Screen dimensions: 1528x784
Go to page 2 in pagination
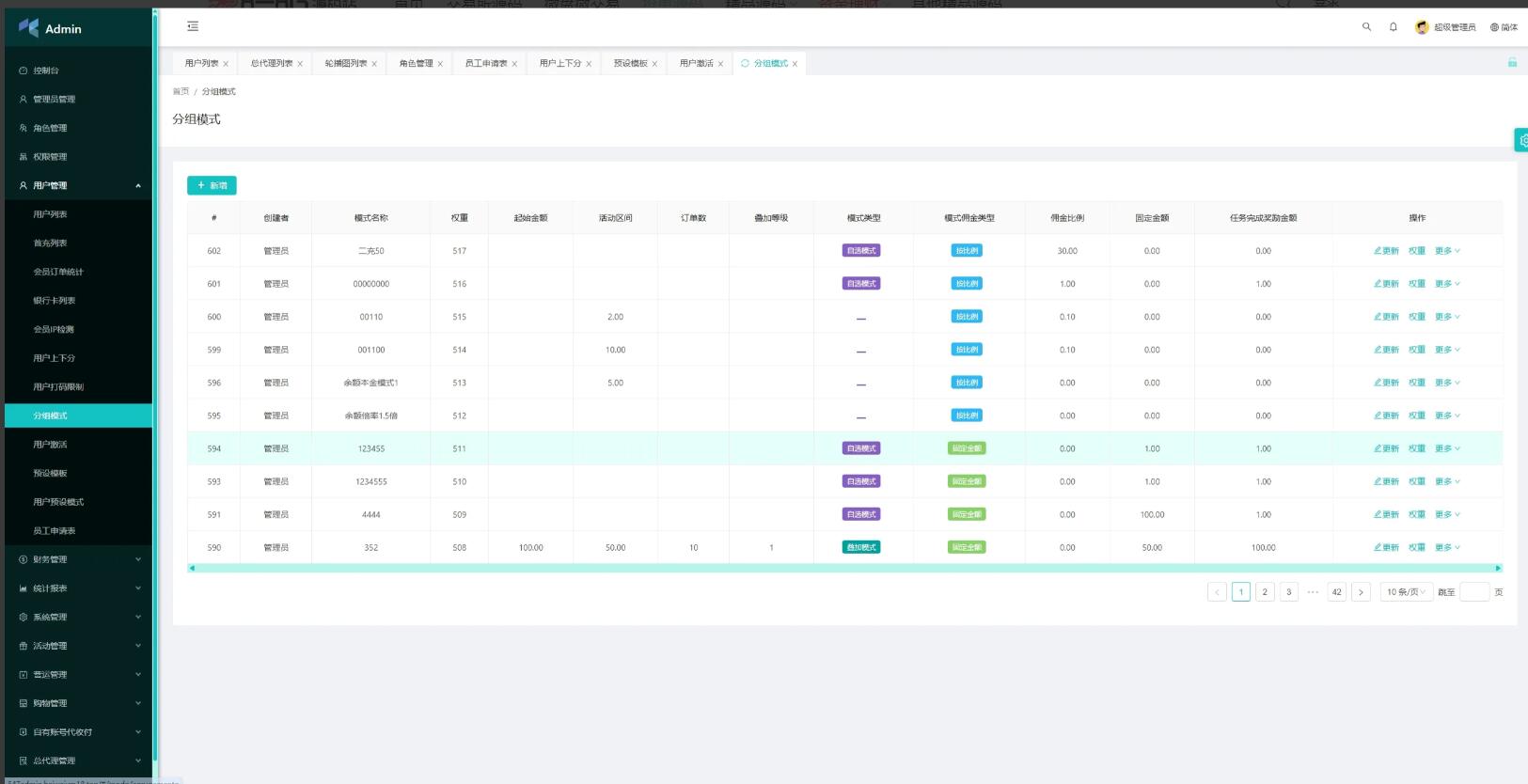(x=1265, y=592)
